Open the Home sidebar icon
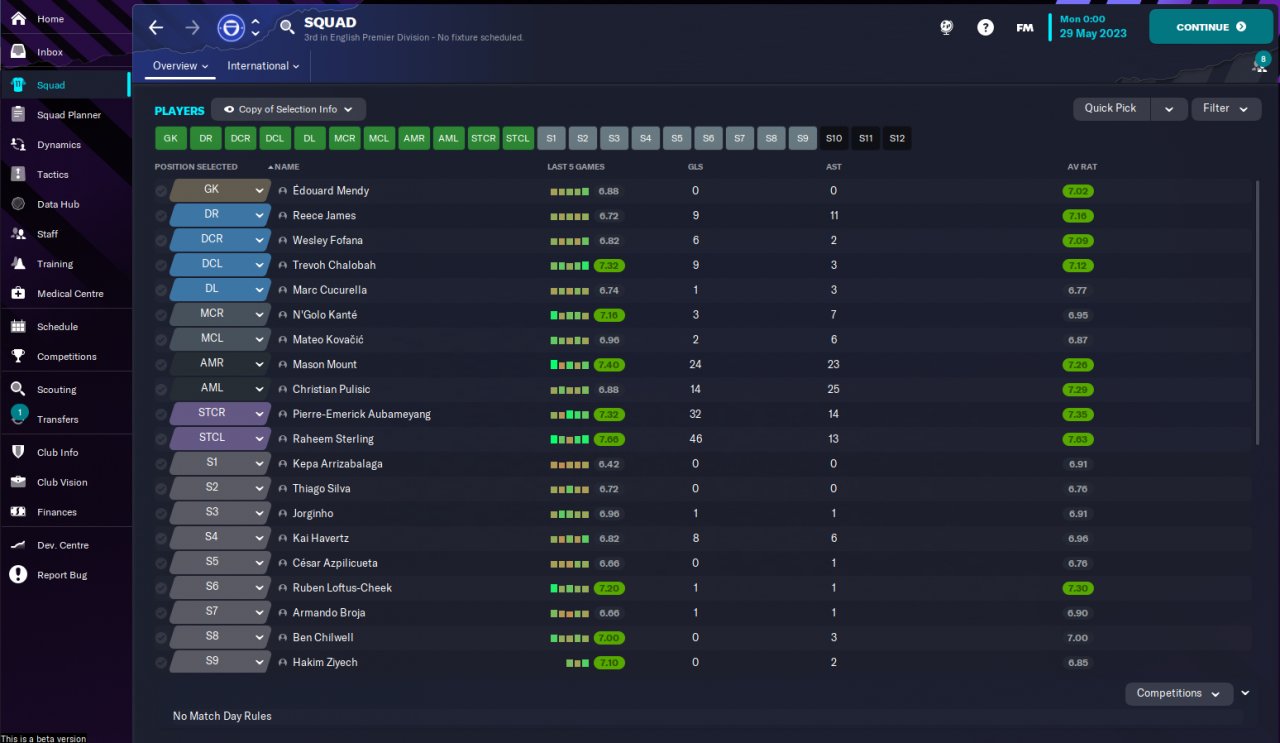 coord(18,19)
